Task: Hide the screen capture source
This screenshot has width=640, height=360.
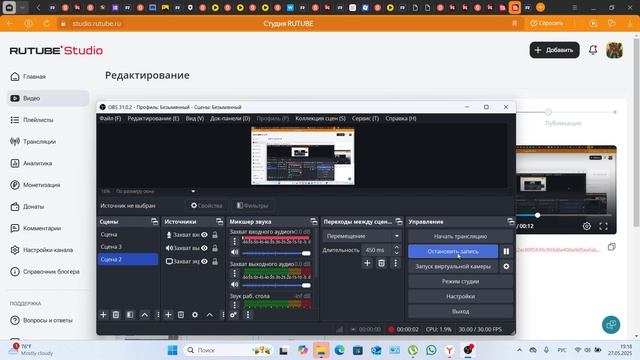Action: 204,261
